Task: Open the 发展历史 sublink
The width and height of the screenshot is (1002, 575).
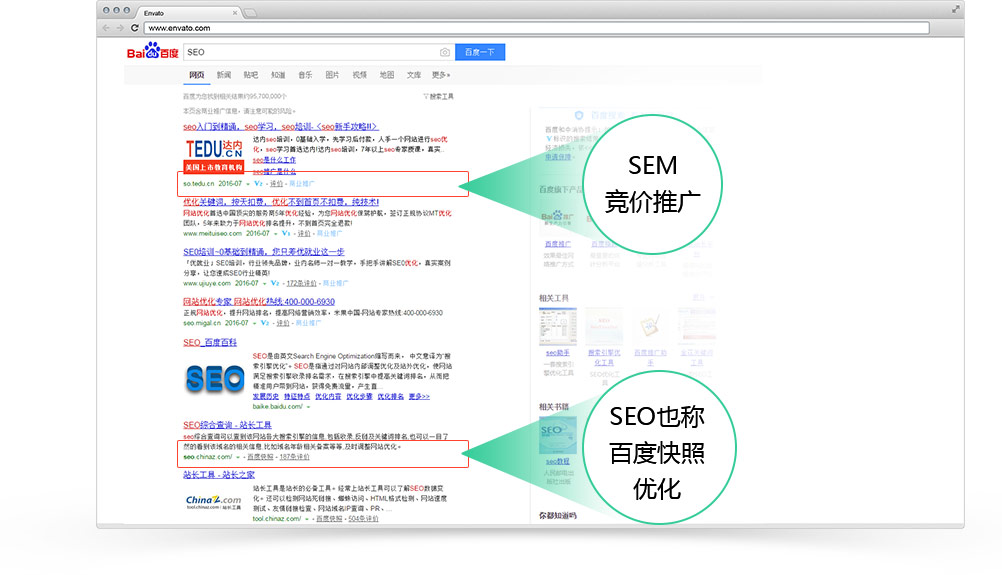Action: pos(265,396)
